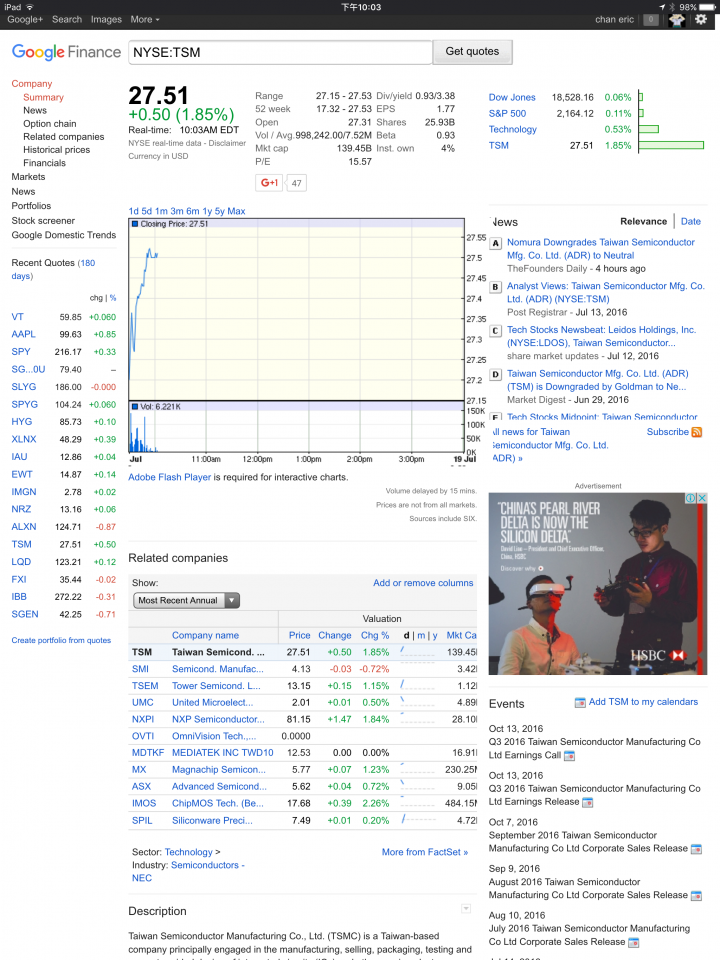Close the HSBC advertisement
Image resolution: width=720 pixels, height=960 pixels.
[x=702, y=498]
